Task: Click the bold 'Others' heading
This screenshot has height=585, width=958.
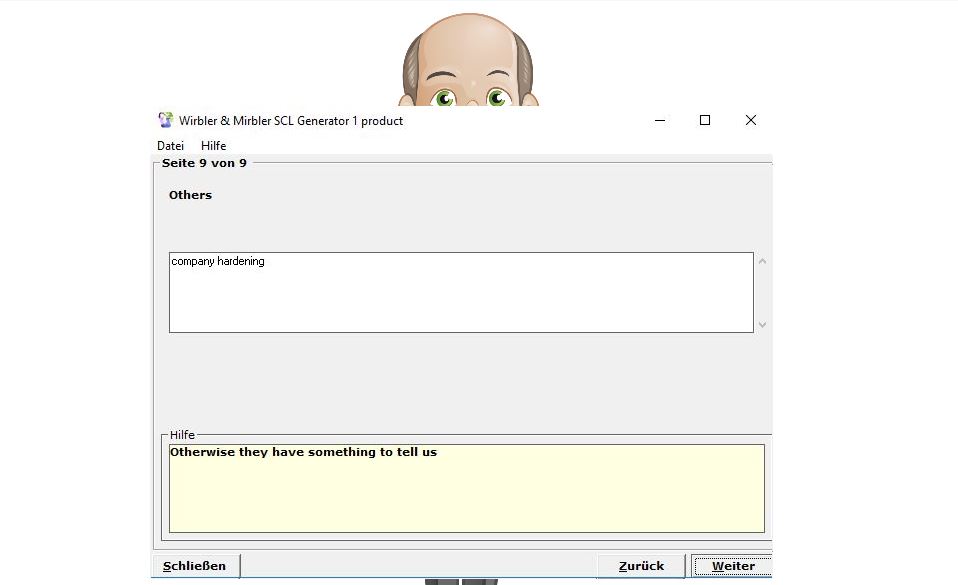Action: pyautogui.click(x=190, y=195)
